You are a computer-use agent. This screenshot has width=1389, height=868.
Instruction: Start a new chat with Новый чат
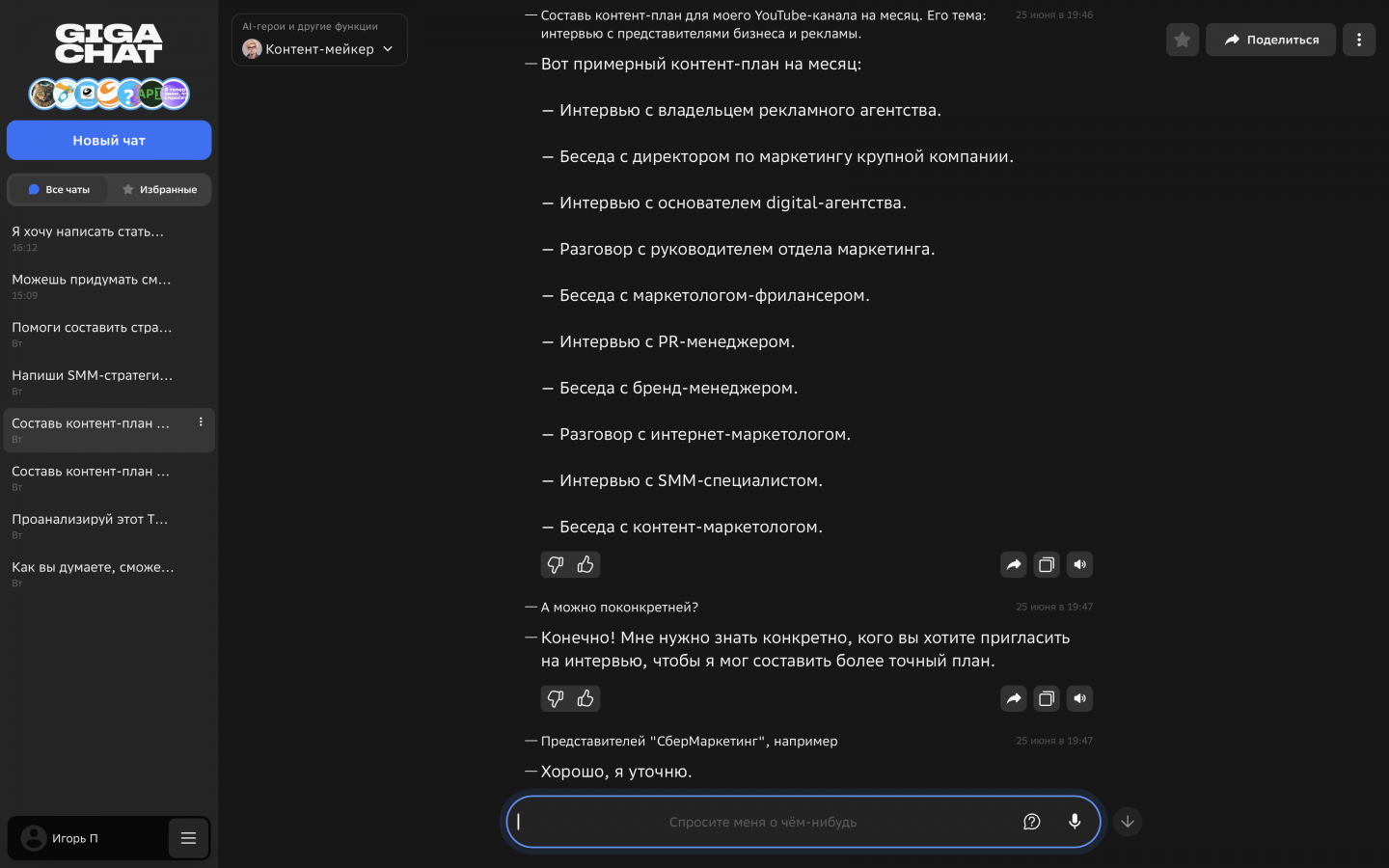pos(109,141)
